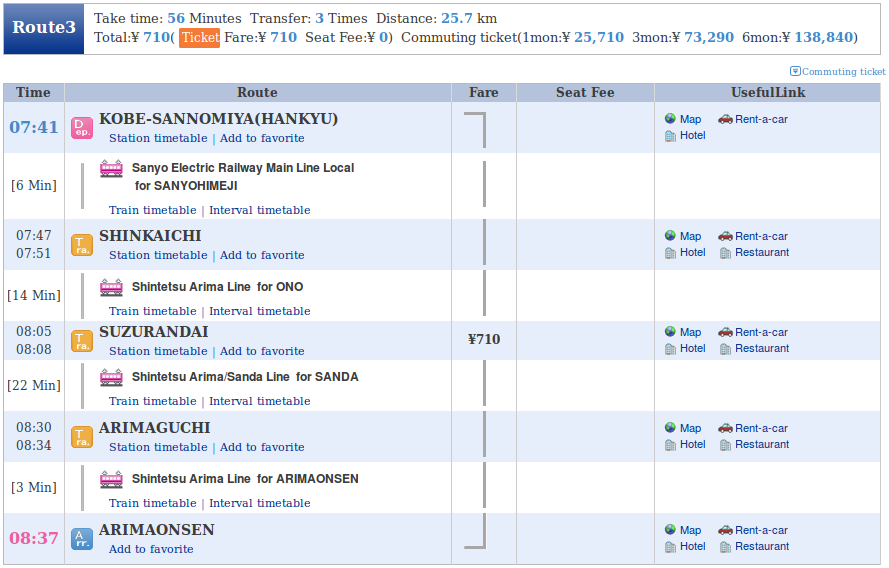This screenshot has height=568, width=889.
Task: Click Restaurant icon for Suzurandai
Action: pyautogui.click(x=725, y=349)
